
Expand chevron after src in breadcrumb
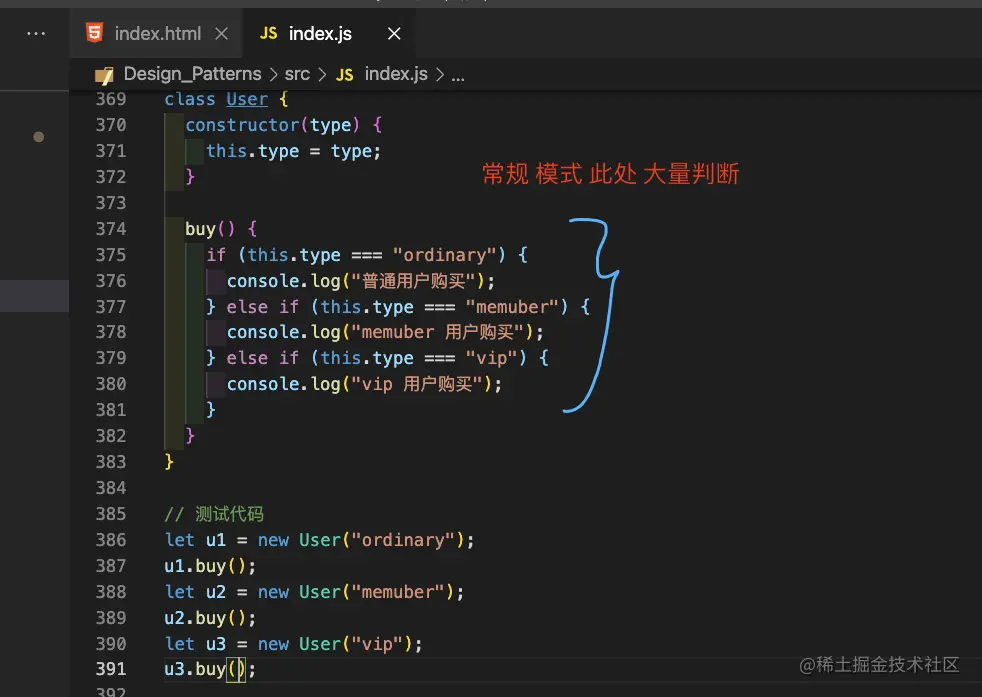322,75
